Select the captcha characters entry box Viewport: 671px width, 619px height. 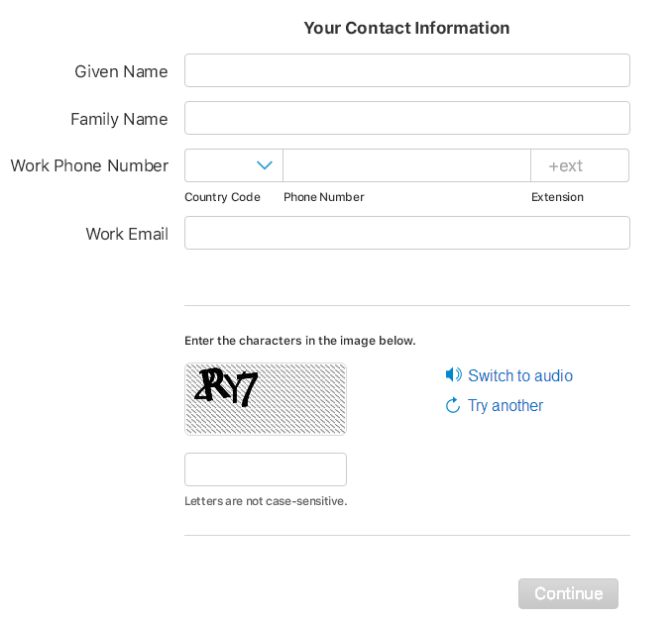coord(265,469)
